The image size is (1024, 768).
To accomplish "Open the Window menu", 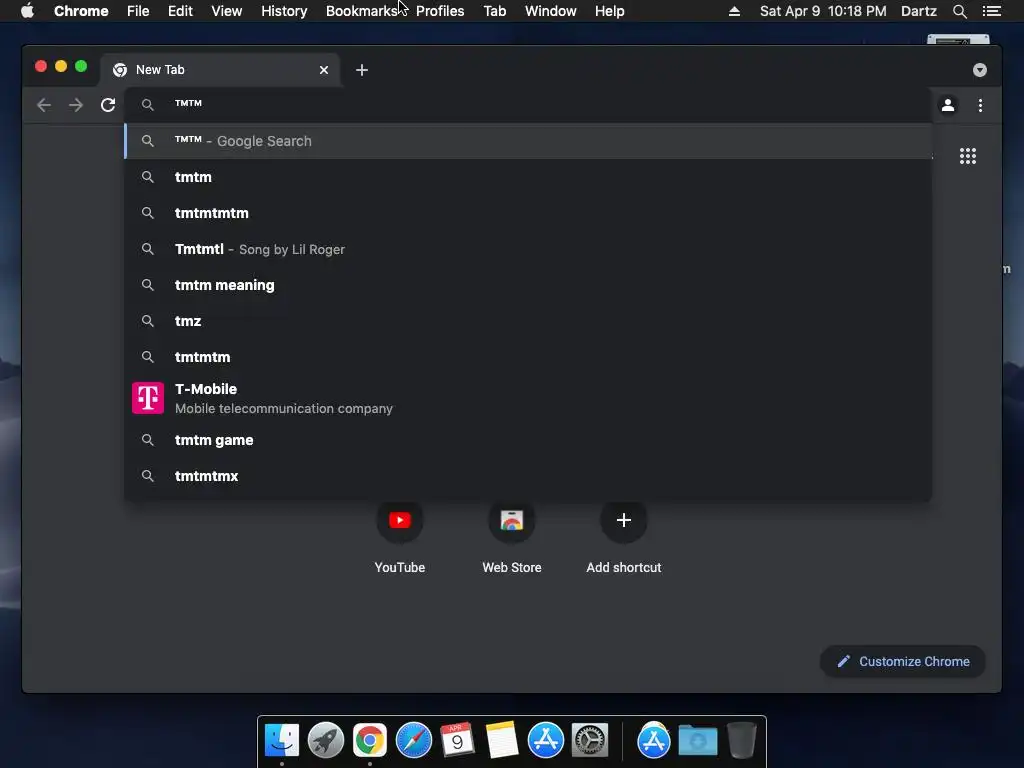I will click(551, 11).
